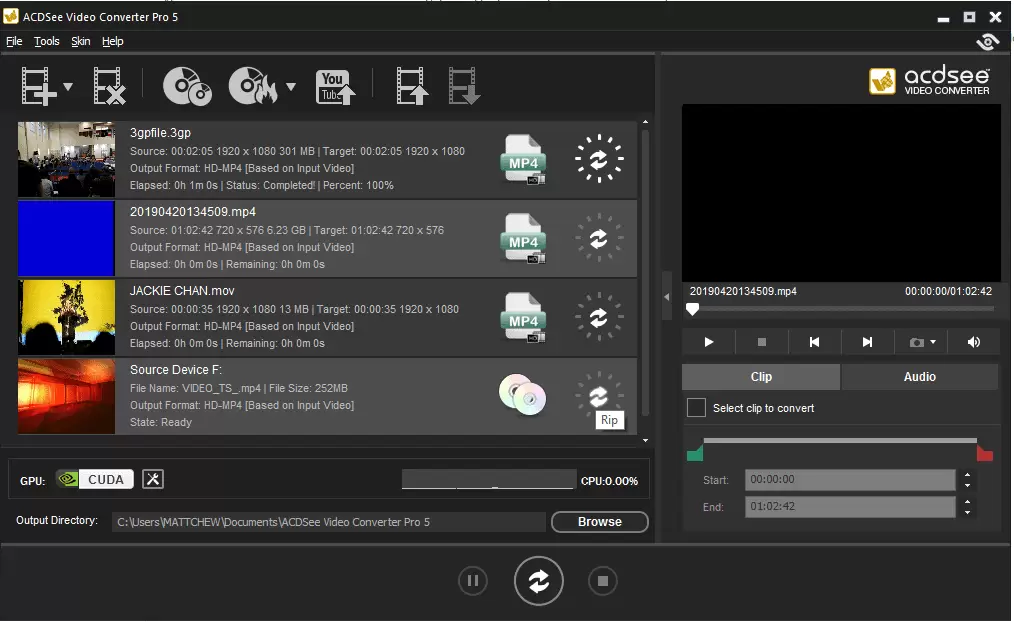The height and width of the screenshot is (622, 1014).
Task: Click the red clip end marker
Action: coord(985,453)
